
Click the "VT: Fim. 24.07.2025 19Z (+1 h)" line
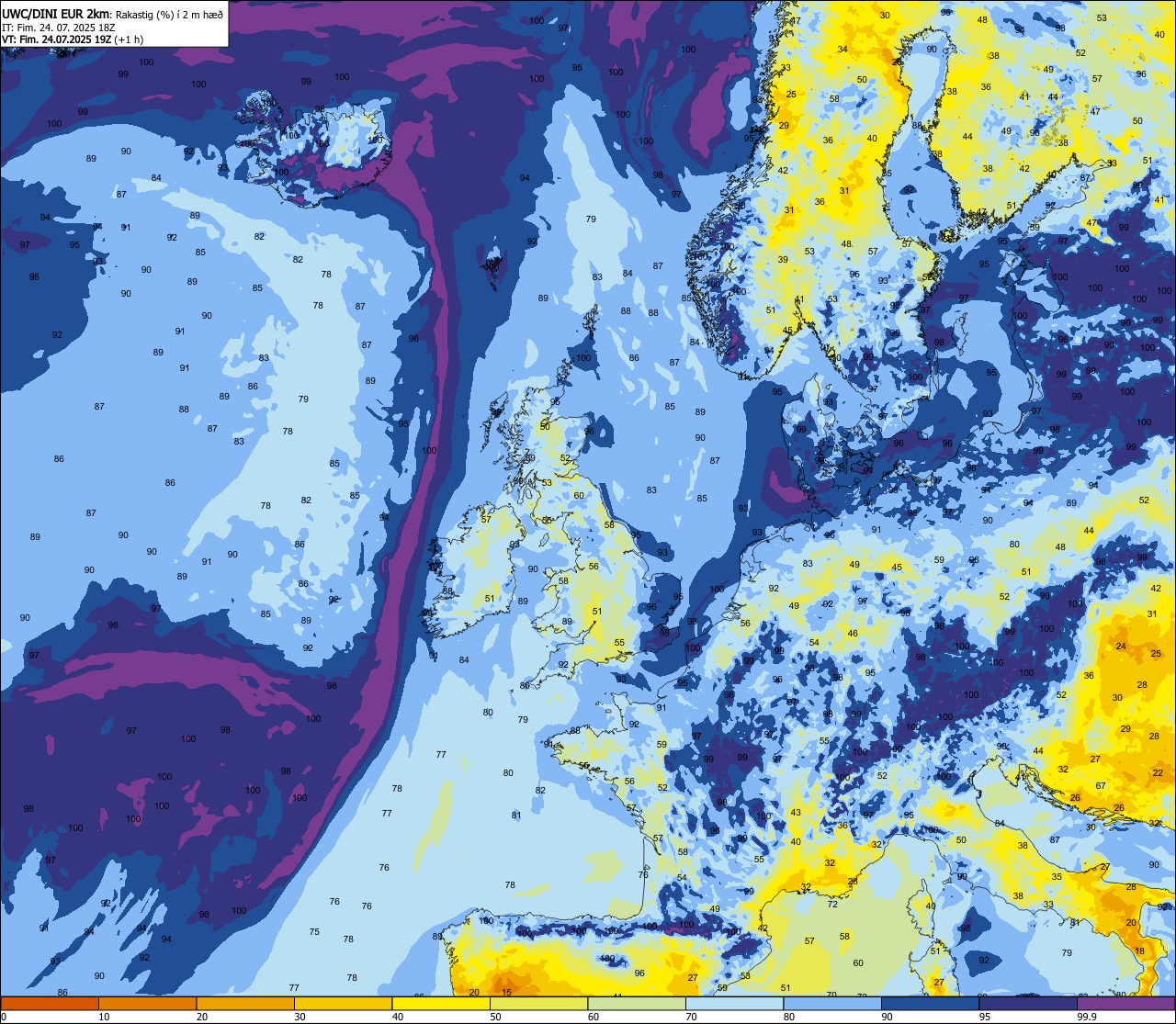tap(73, 39)
